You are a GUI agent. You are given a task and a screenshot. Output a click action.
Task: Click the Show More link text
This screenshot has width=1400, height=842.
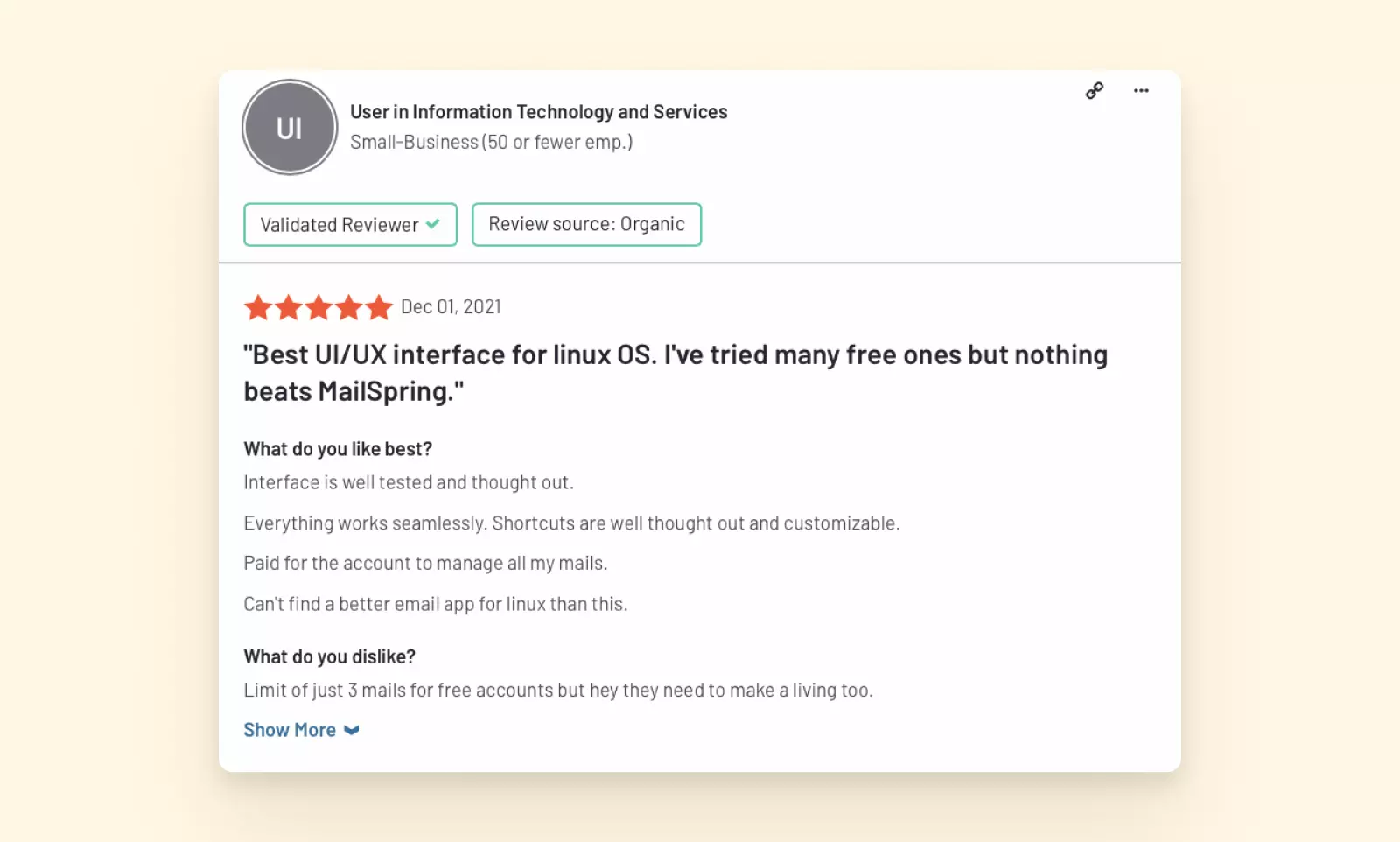[290, 730]
